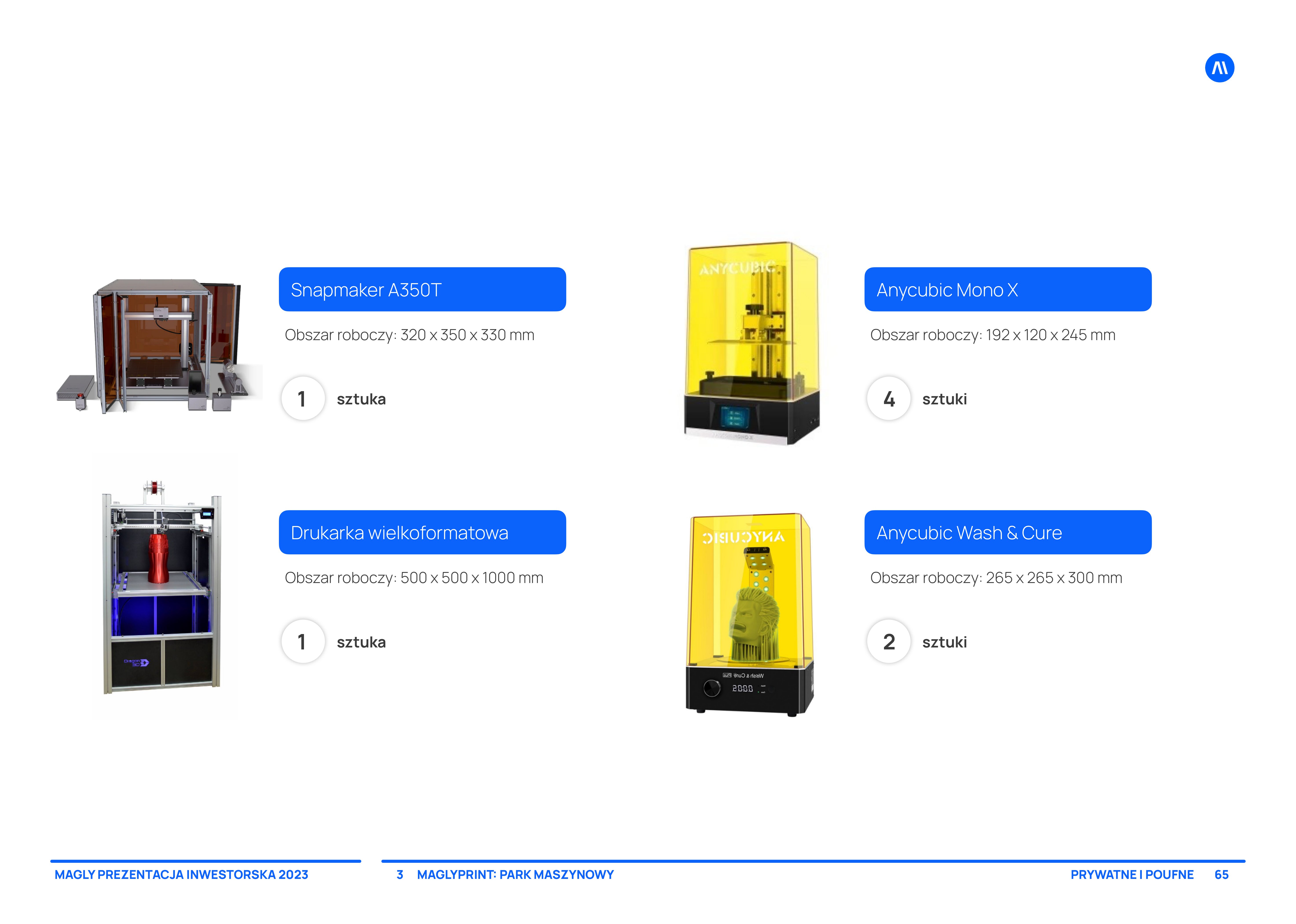The width and height of the screenshot is (1296, 924).
Task: Click text 'Obszar roboczy: 192 x 120 x 245 mm'
Action: (x=993, y=335)
